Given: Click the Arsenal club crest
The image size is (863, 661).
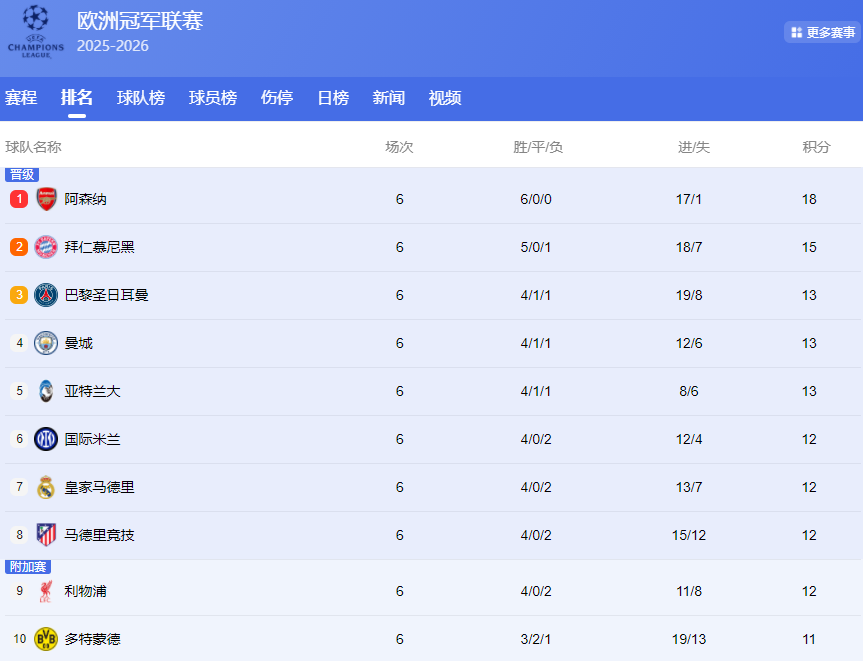Looking at the screenshot, I should pos(46,199).
